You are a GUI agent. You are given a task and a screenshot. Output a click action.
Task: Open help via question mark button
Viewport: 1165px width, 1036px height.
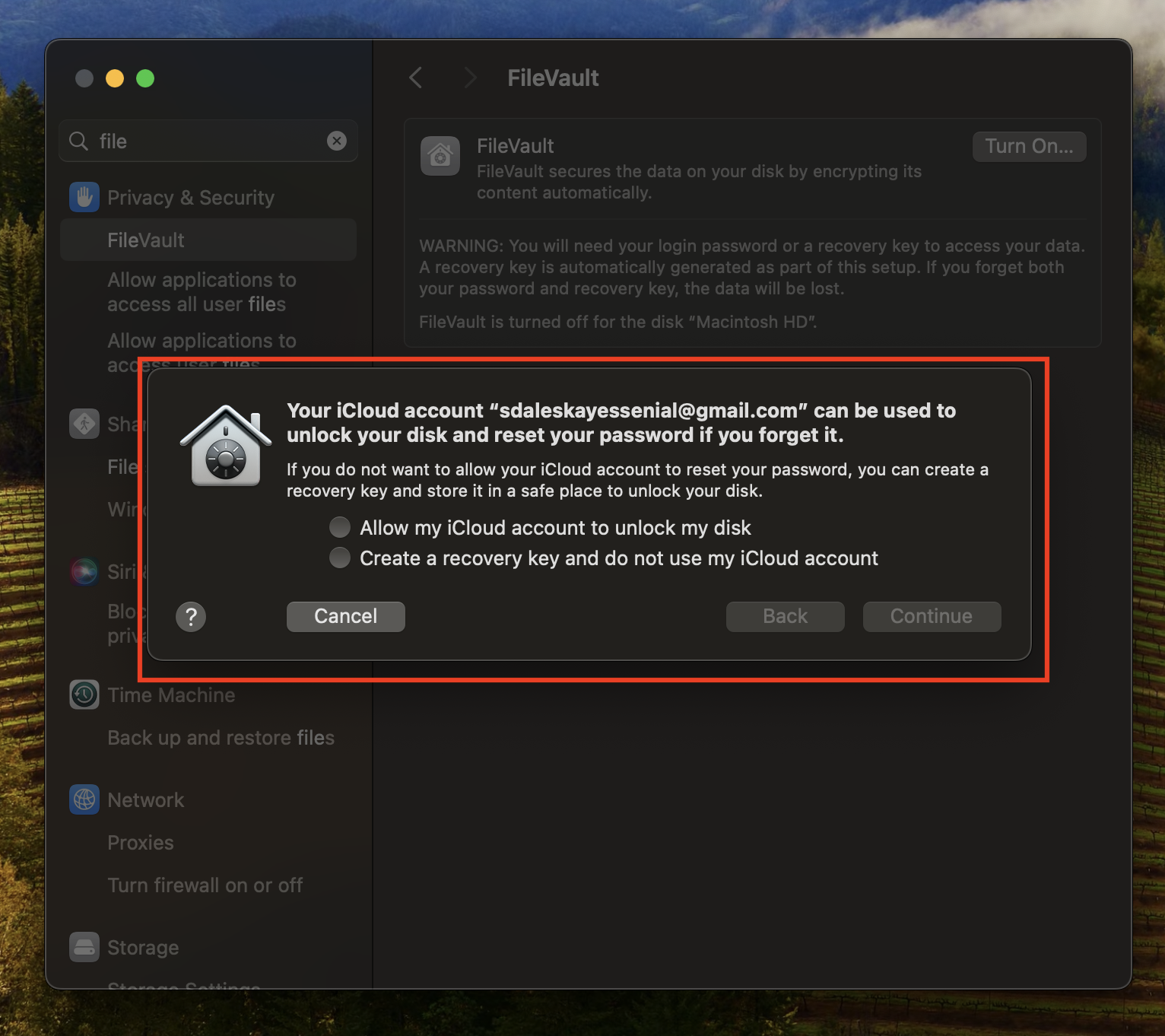click(191, 617)
